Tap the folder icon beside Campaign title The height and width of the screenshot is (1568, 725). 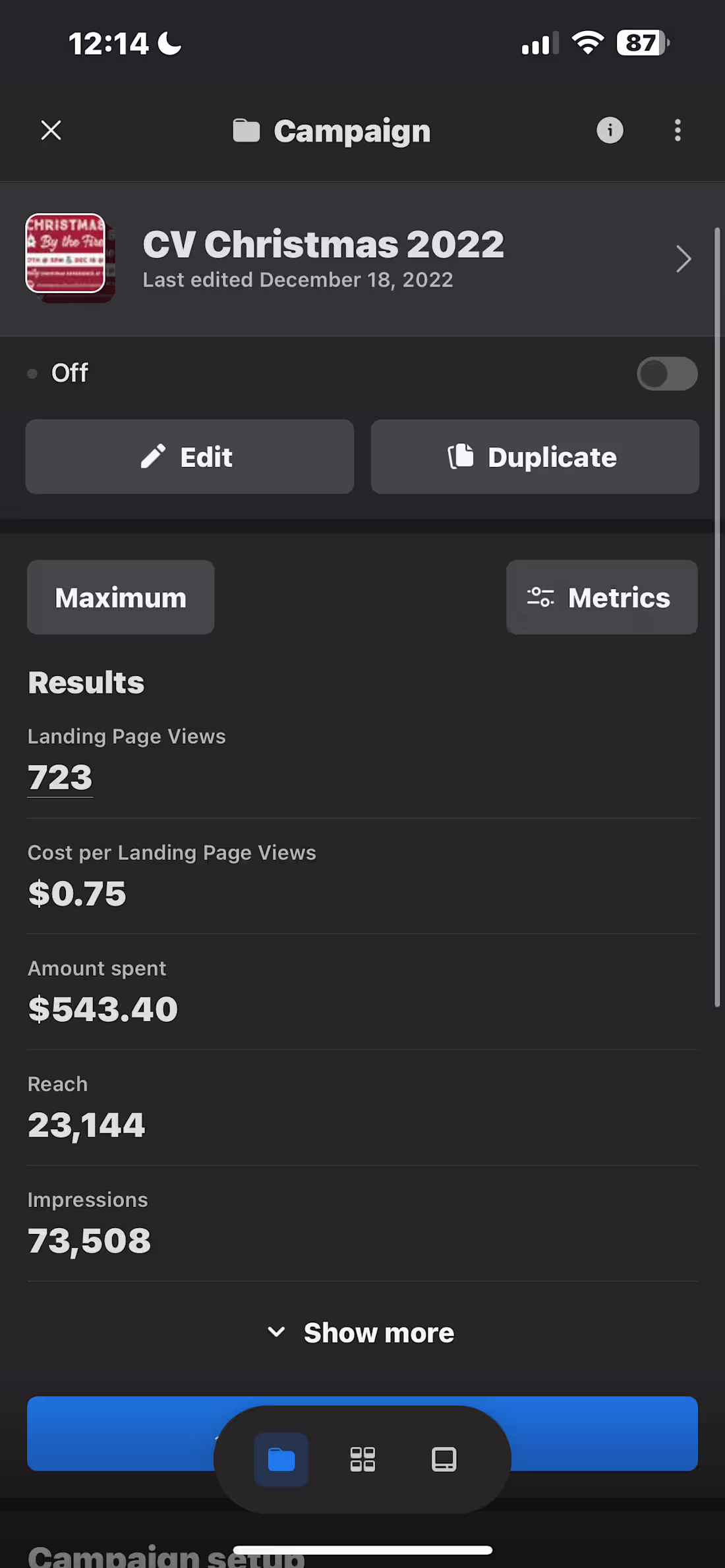pyautogui.click(x=246, y=130)
